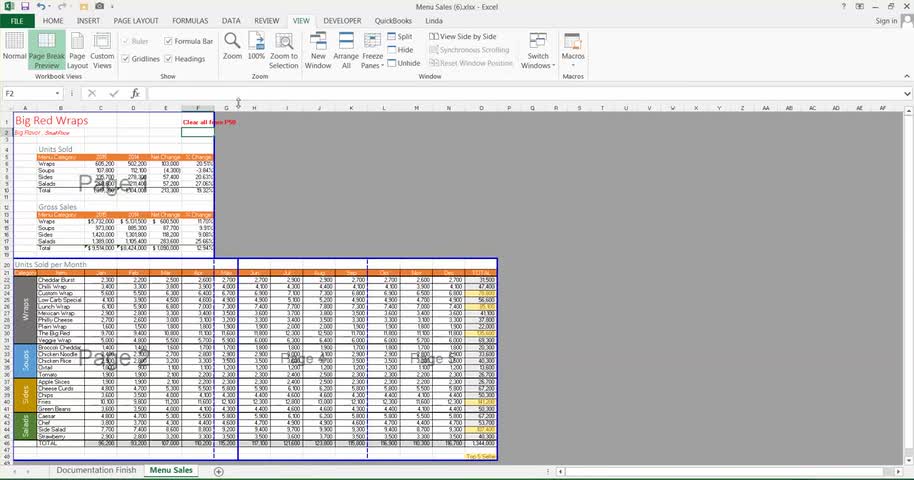Click the camera icon in quick access toolbar
This screenshot has width=914, height=480.
(x=100, y=6)
